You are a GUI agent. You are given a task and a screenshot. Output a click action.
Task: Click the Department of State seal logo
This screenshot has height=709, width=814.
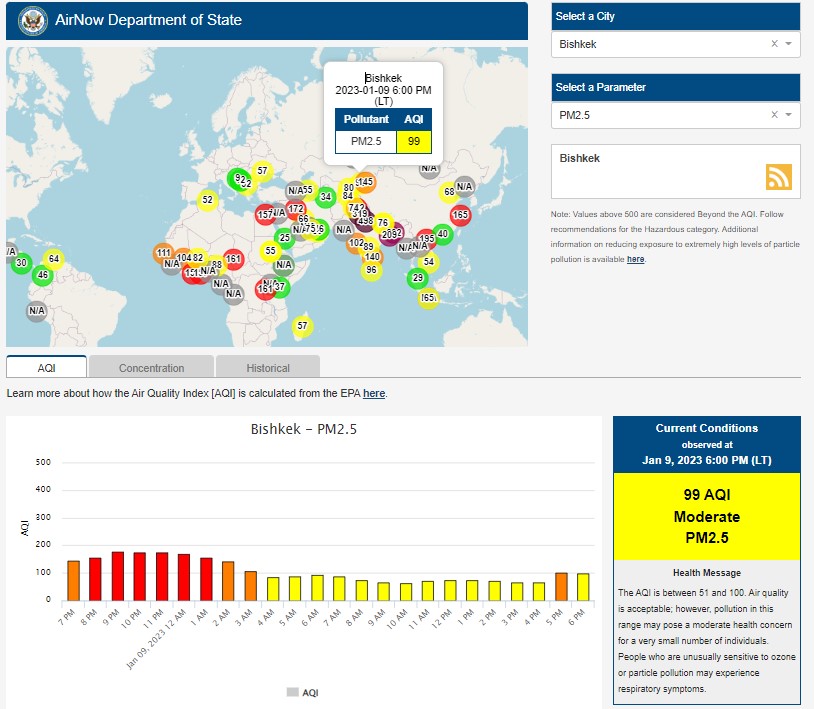point(31,20)
